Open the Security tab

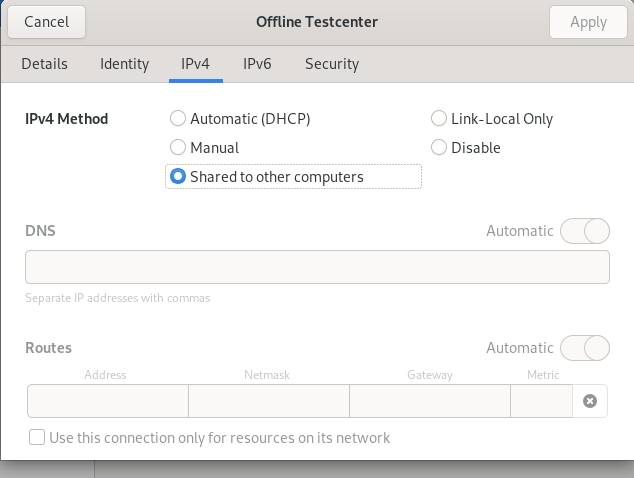click(332, 64)
